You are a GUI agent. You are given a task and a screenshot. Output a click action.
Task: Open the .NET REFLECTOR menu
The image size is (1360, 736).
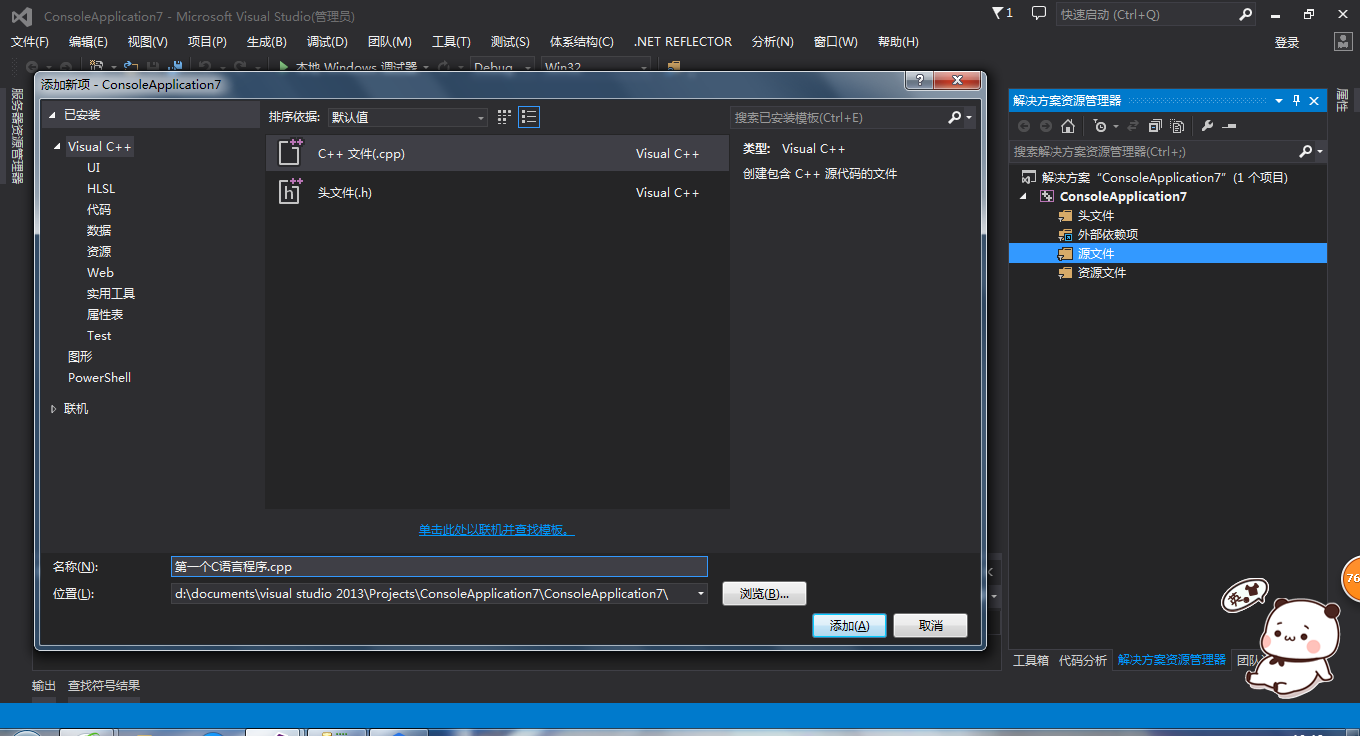[683, 41]
